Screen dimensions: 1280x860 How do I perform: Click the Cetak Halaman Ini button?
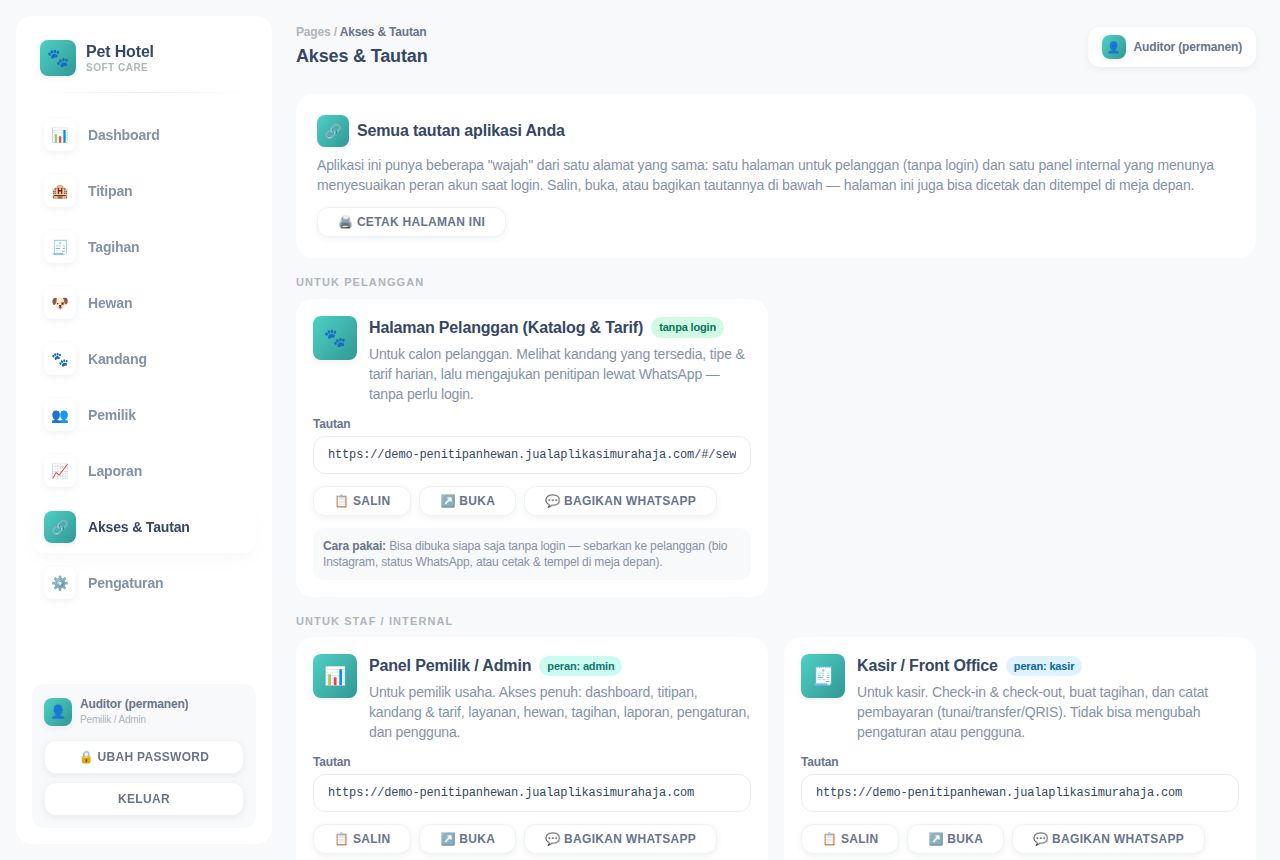coord(411,222)
